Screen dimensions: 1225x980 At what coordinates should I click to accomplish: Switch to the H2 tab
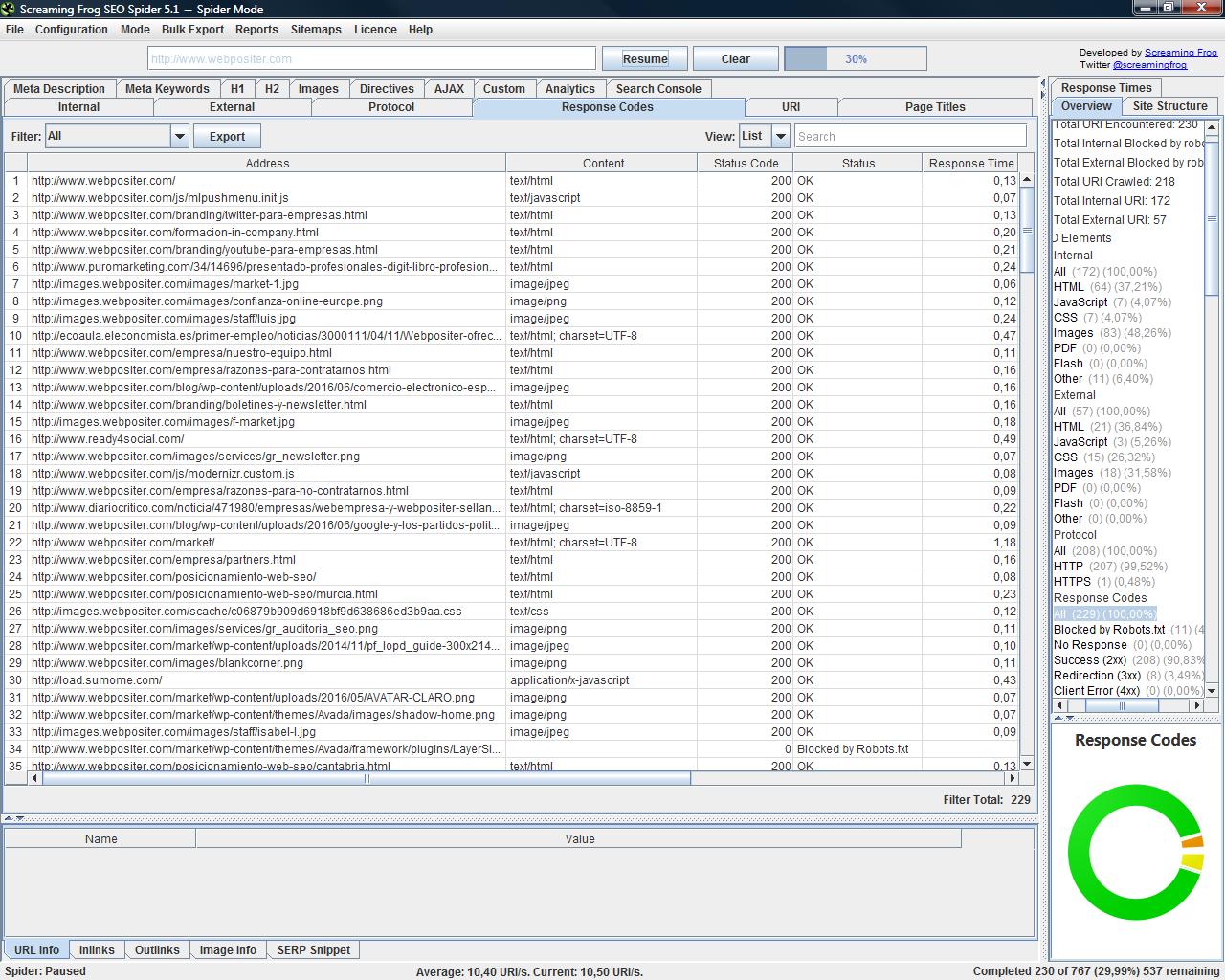pyautogui.click(x=272, y=88)
